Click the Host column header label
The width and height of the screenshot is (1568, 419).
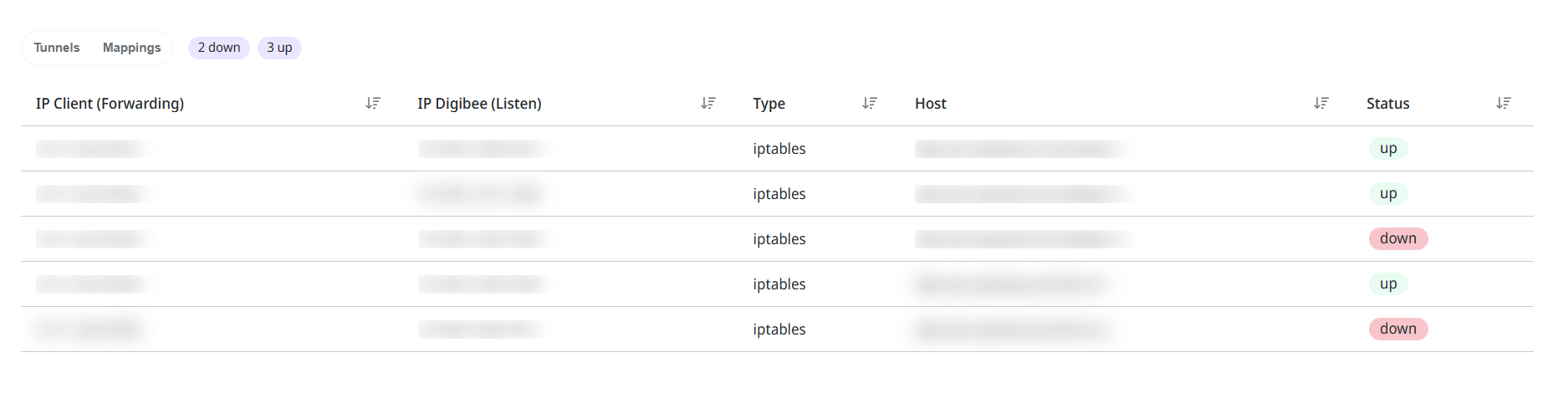click(x=930, y=104)
